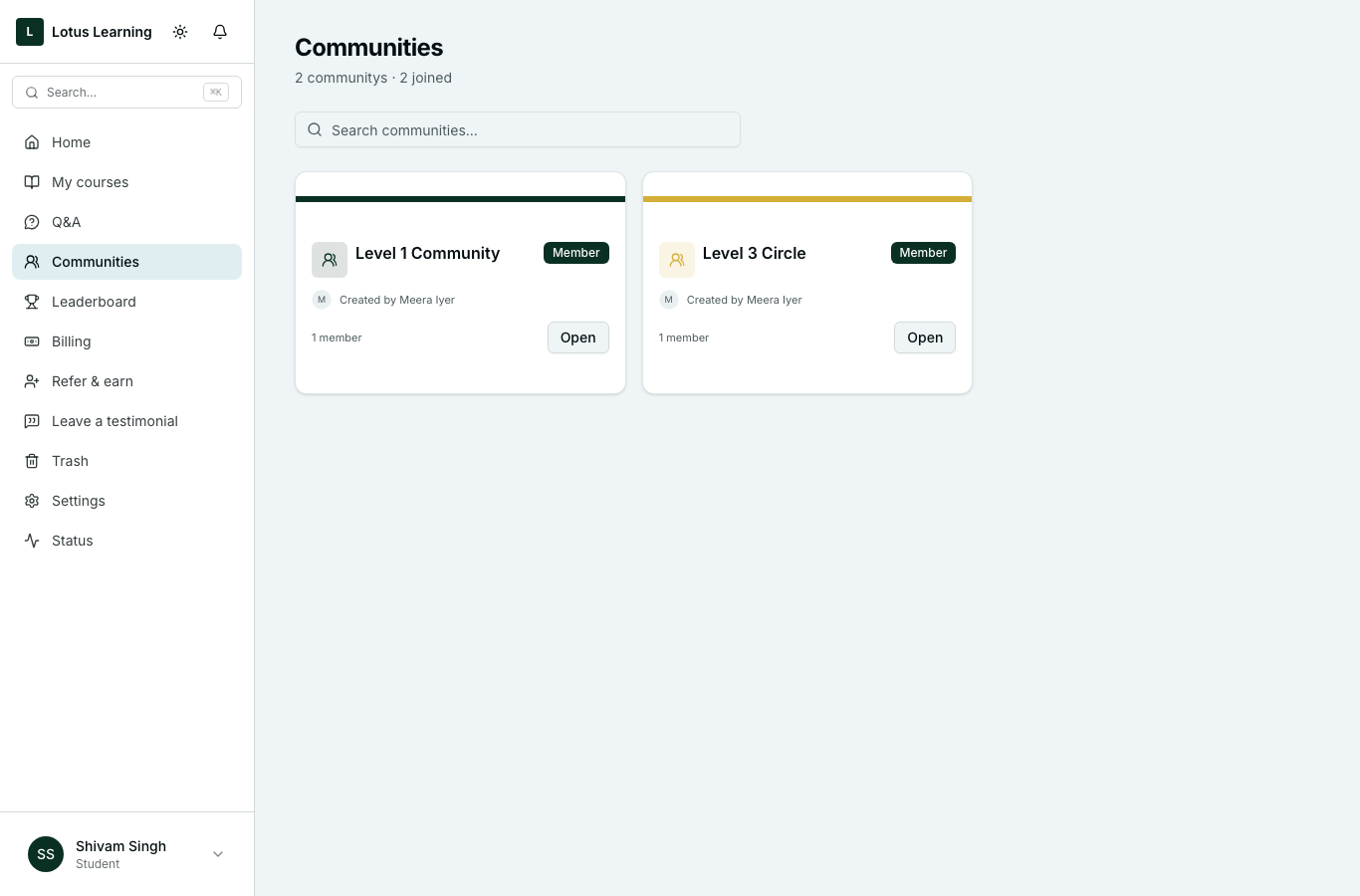Go to Home in the sidebar

point(126,142)
